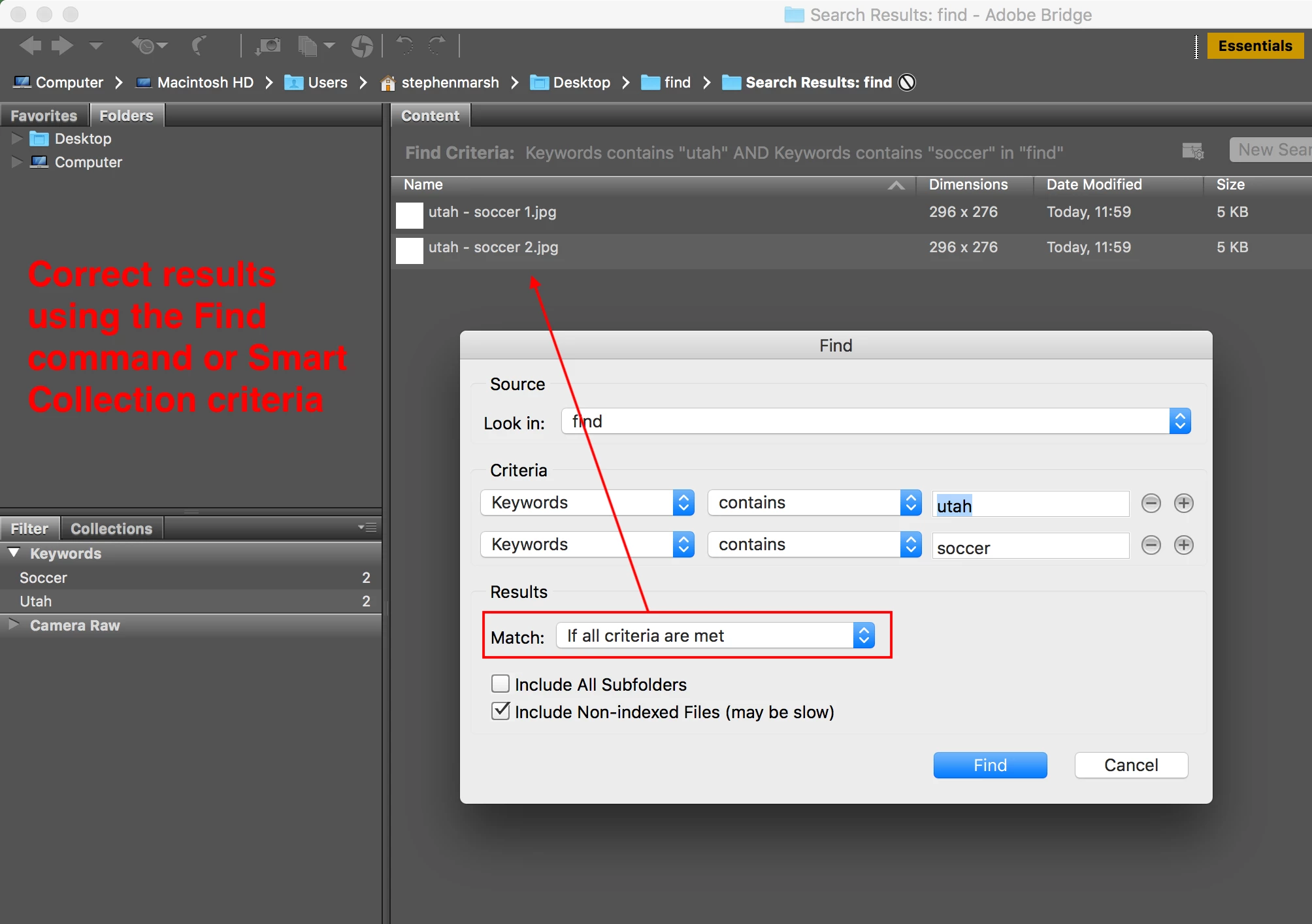
Task: Click Rotate 90° clockwise icon
Action: click(x=437, y=46)
